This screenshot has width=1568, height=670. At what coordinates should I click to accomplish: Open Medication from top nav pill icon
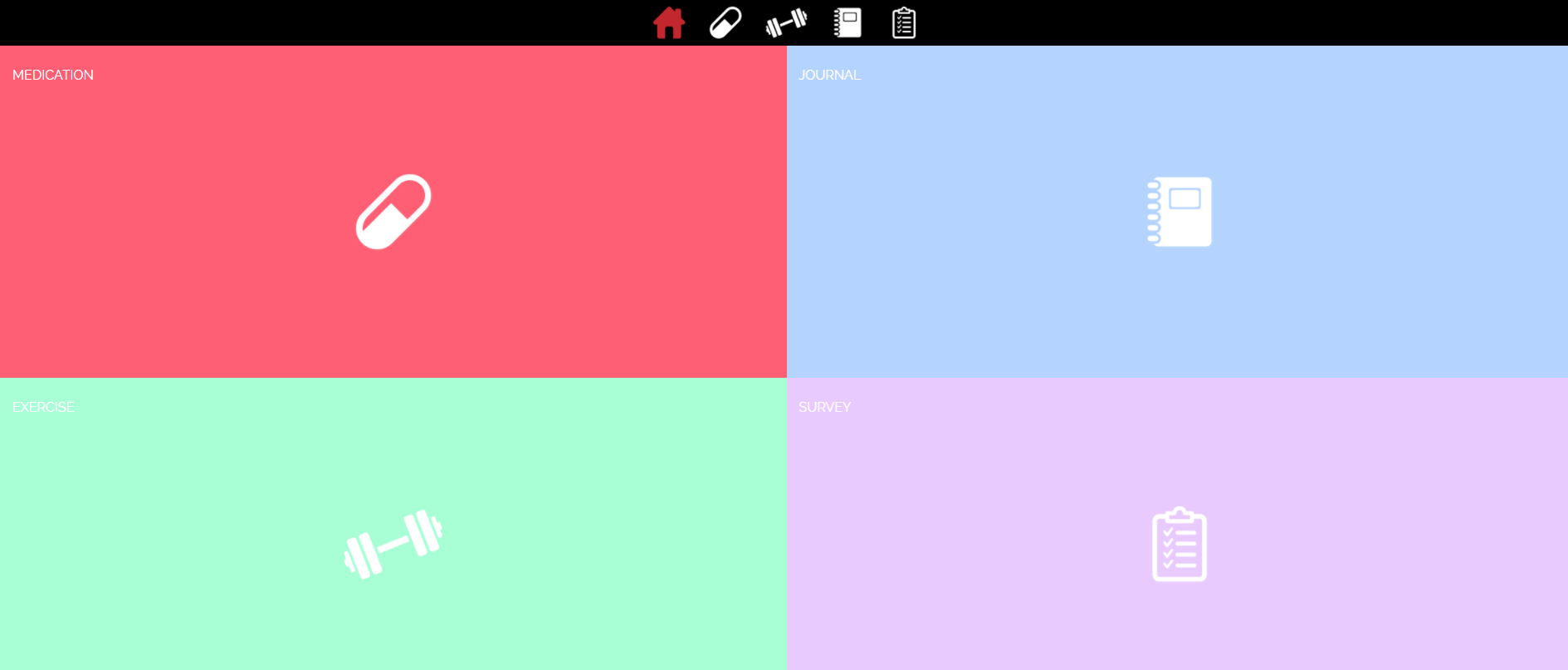pyautogui.click(x=725, y=23)
